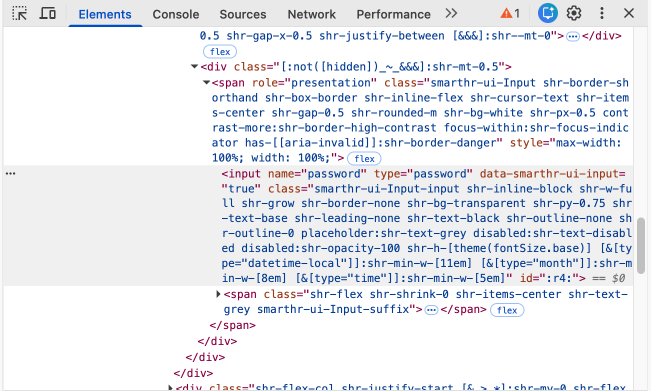Collapse the span role="presentation" node

[x=206, y=83]
